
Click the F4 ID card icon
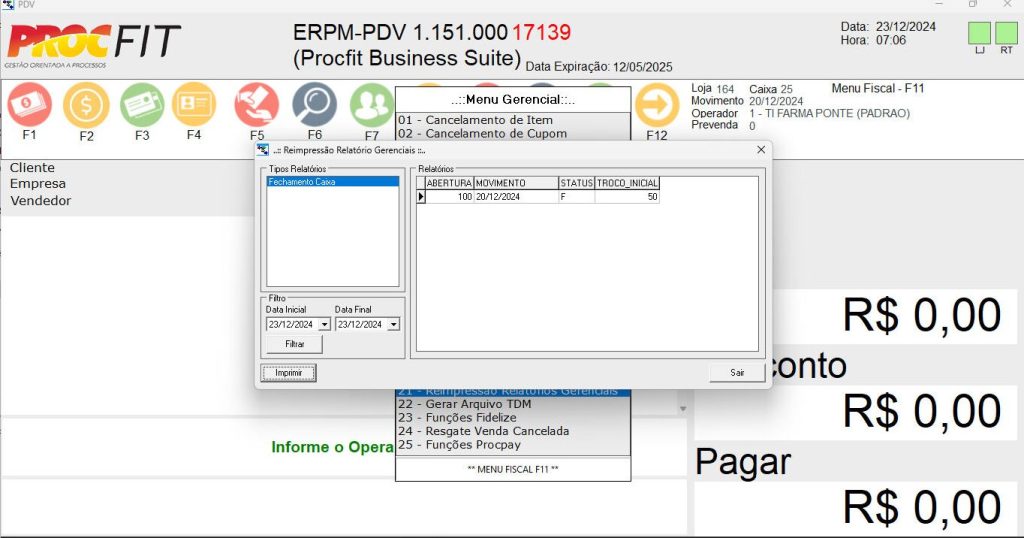[194, 104]
